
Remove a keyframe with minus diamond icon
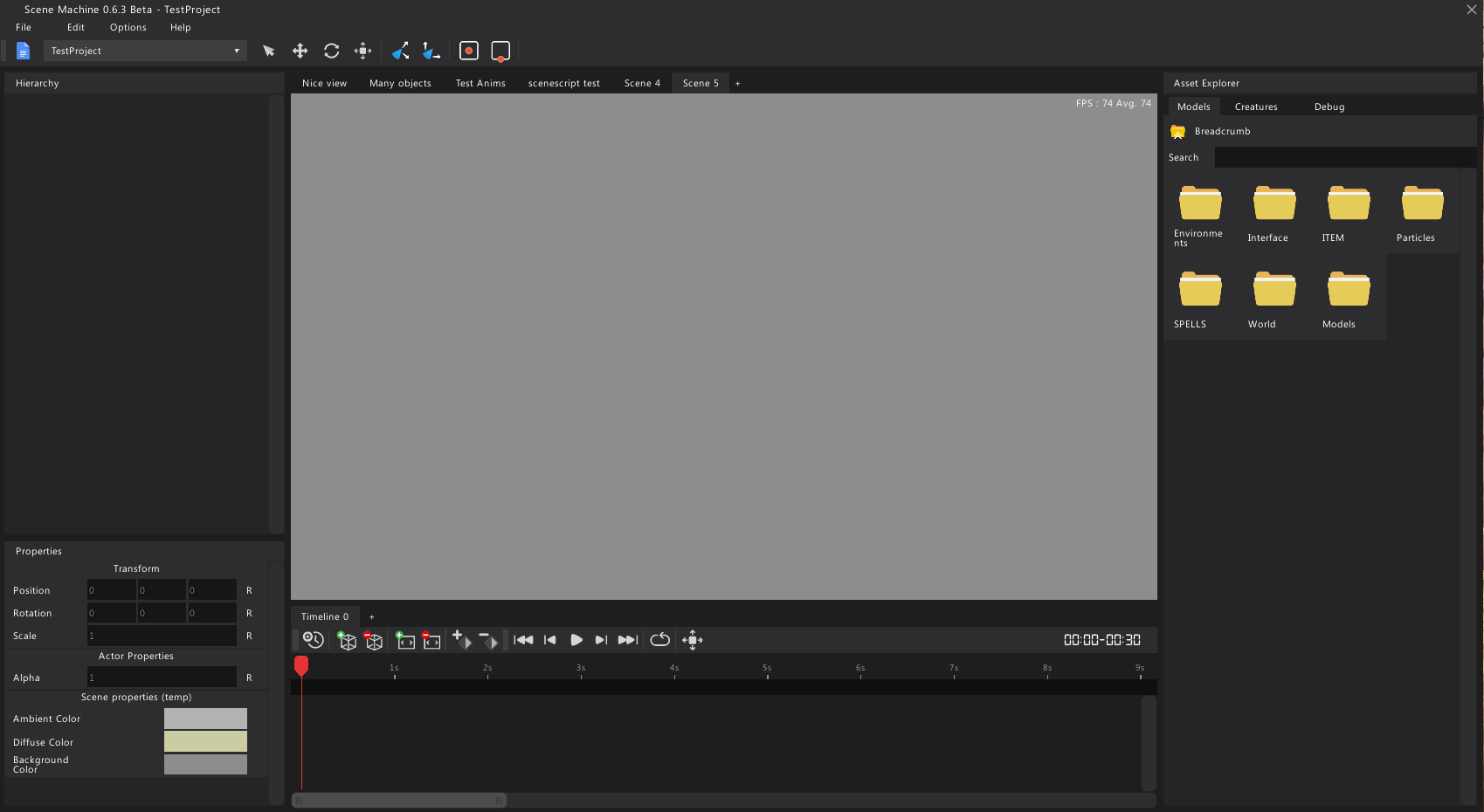point(488,640)
